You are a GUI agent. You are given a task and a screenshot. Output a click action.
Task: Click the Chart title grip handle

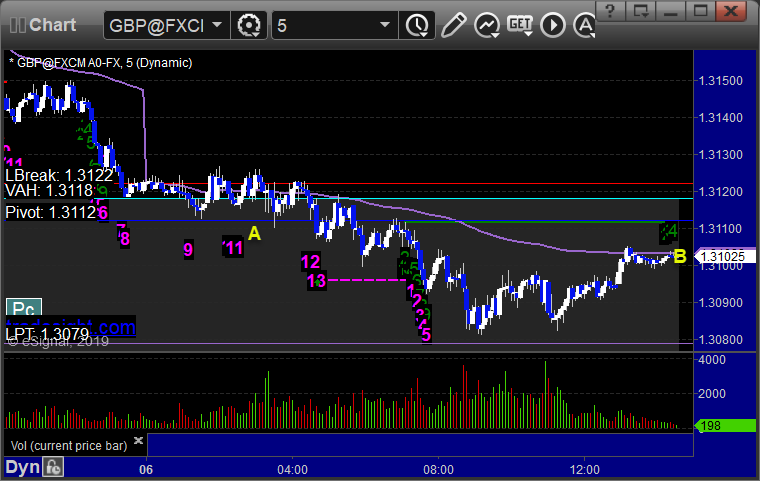coord(17,25)
